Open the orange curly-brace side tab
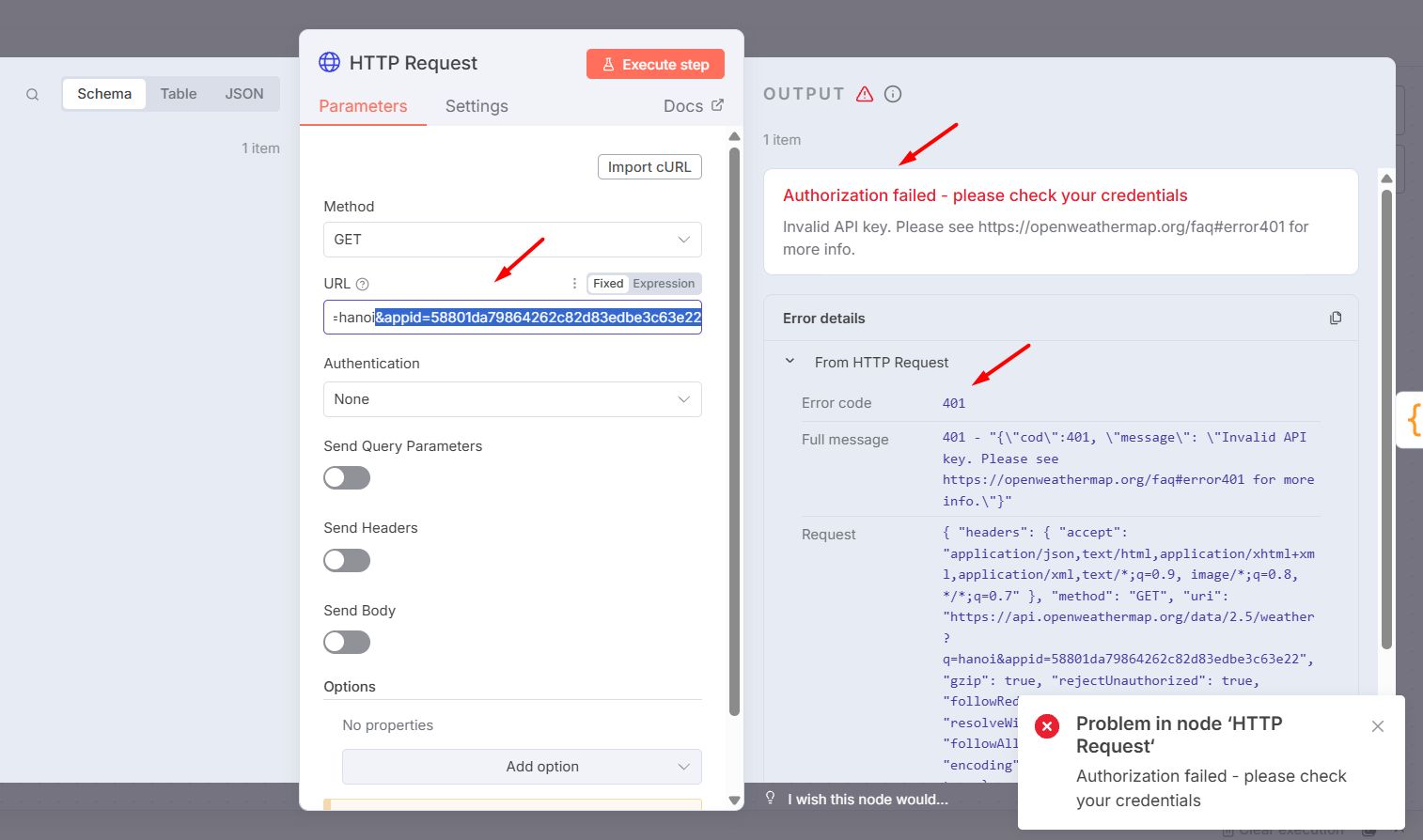Image resolution: width=1423 pixels, height=840 pixels. (x=1412, y=419)
